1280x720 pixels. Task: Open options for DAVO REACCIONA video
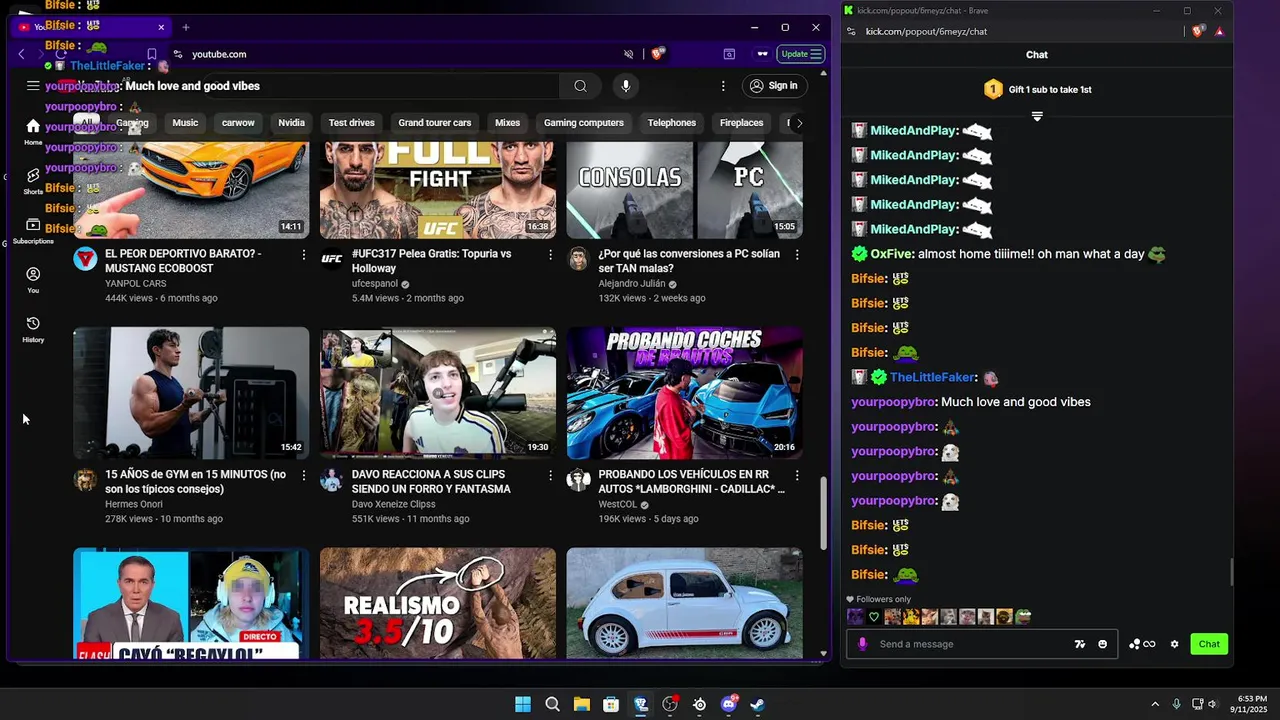pyautogui.click(x=550, y=475)
